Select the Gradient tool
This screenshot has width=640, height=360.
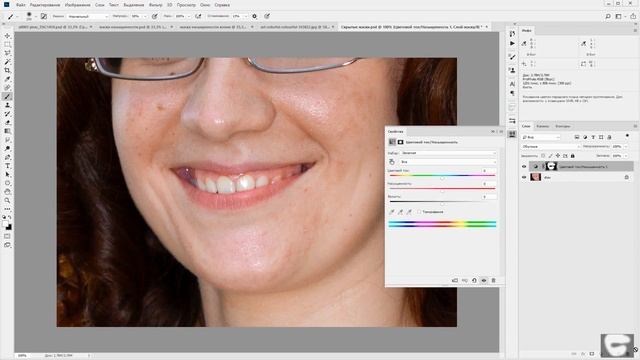point(7,131)
